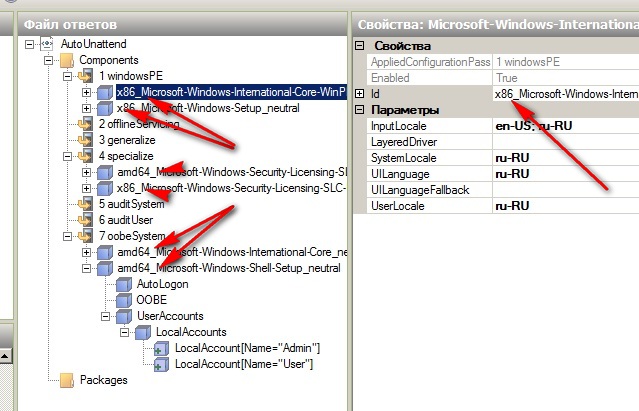Click the 6 auditUser pass icon
Viewport: 639px width, 411px height.
(85, 220)
